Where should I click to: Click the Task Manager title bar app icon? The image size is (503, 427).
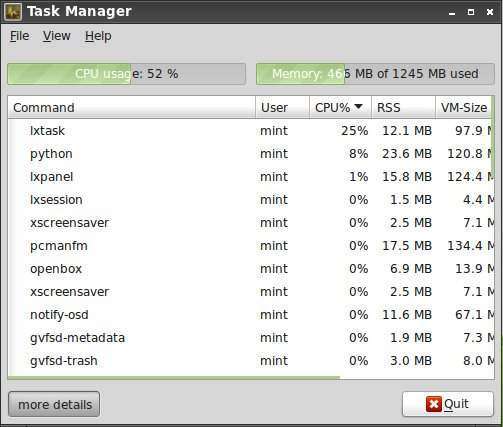click(x=13, y=12)
